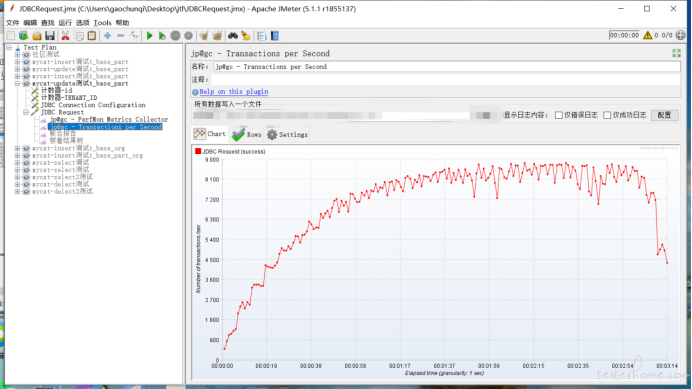Collapse all nodes with minus icon
The height and width of the screenshot is (389, 692).
pyautogui.click(x=120, y=36)
